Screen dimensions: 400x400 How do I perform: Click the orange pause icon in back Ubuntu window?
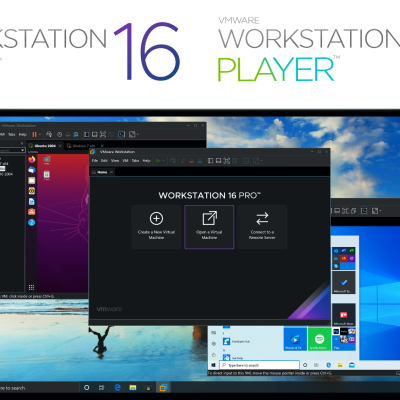coord(34,134)
